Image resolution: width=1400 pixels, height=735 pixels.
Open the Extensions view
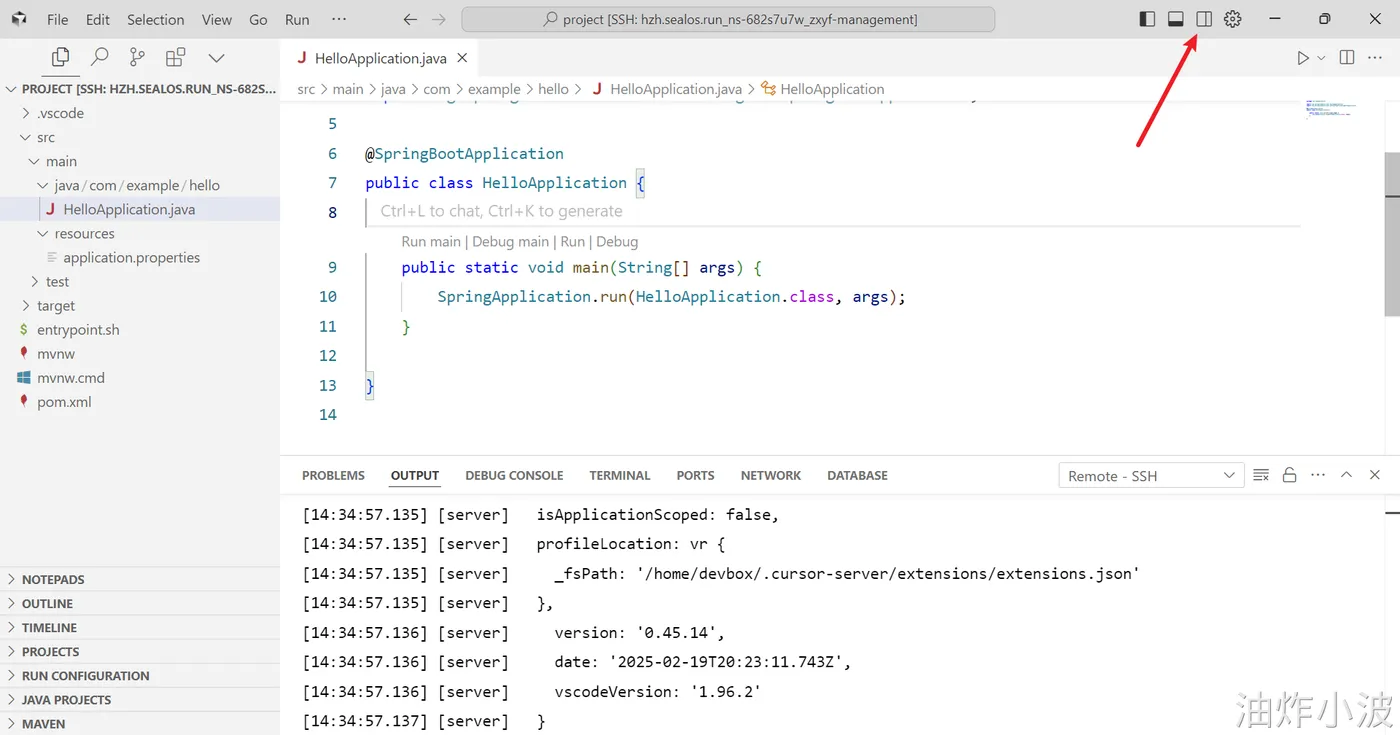(176, 58)
